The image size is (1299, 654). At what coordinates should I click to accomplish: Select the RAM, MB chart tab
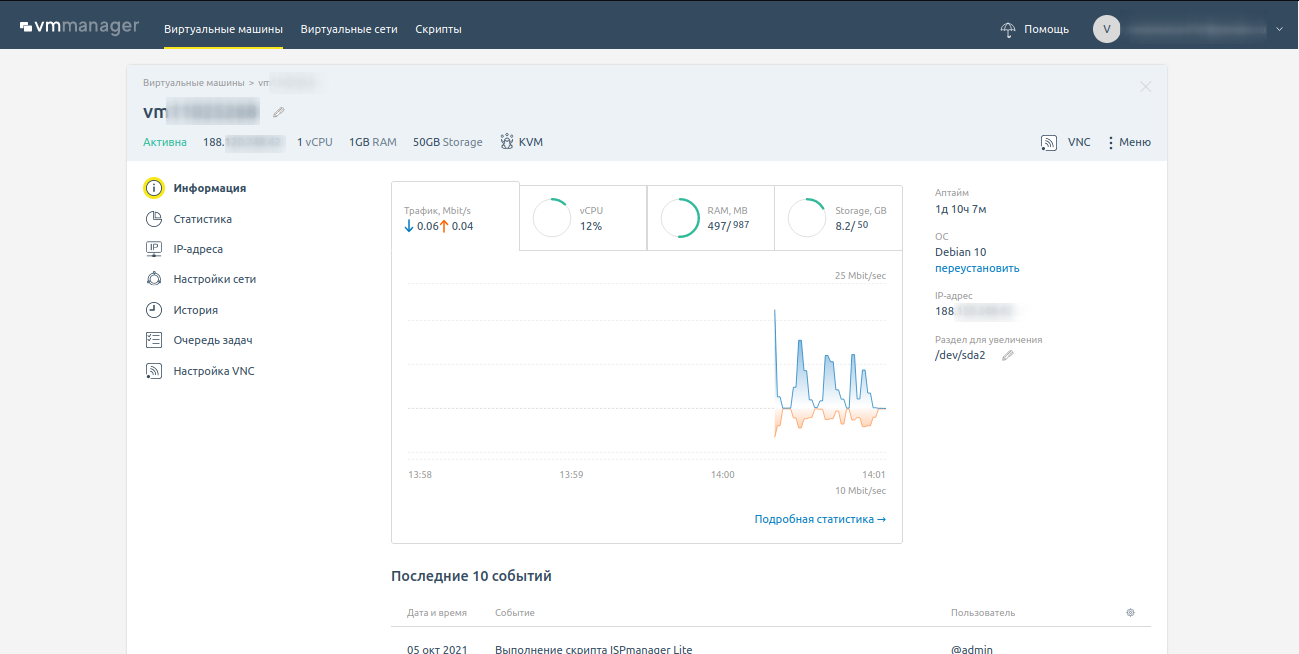(711, 217)
